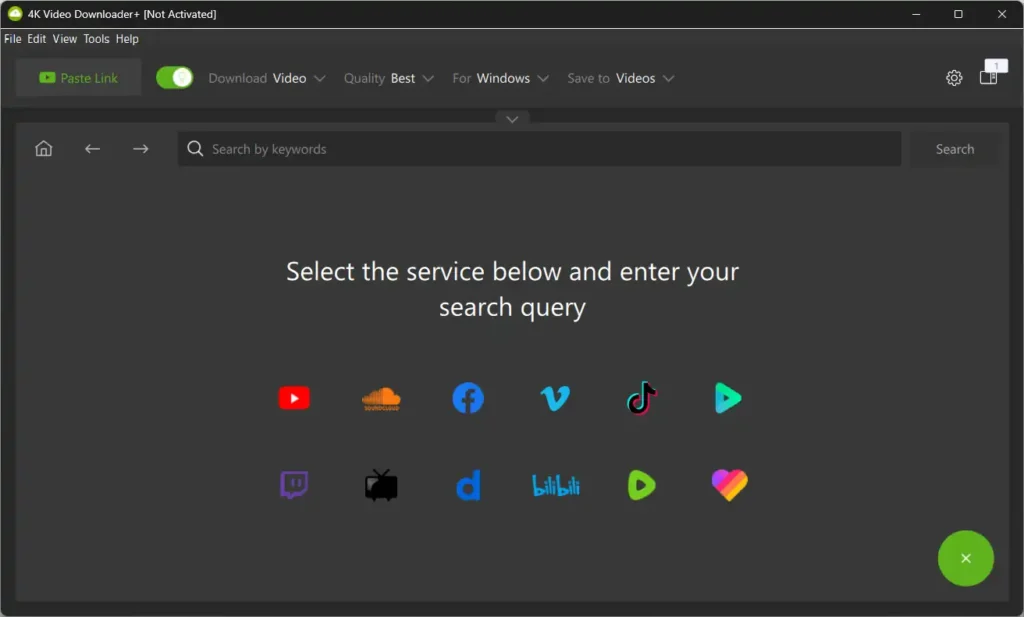Image resolution: width=1024 pixels, height=617 pixels.
Task: Pick the Vimeo service icon
Action: pyautogui.click(x=554, y=399)
